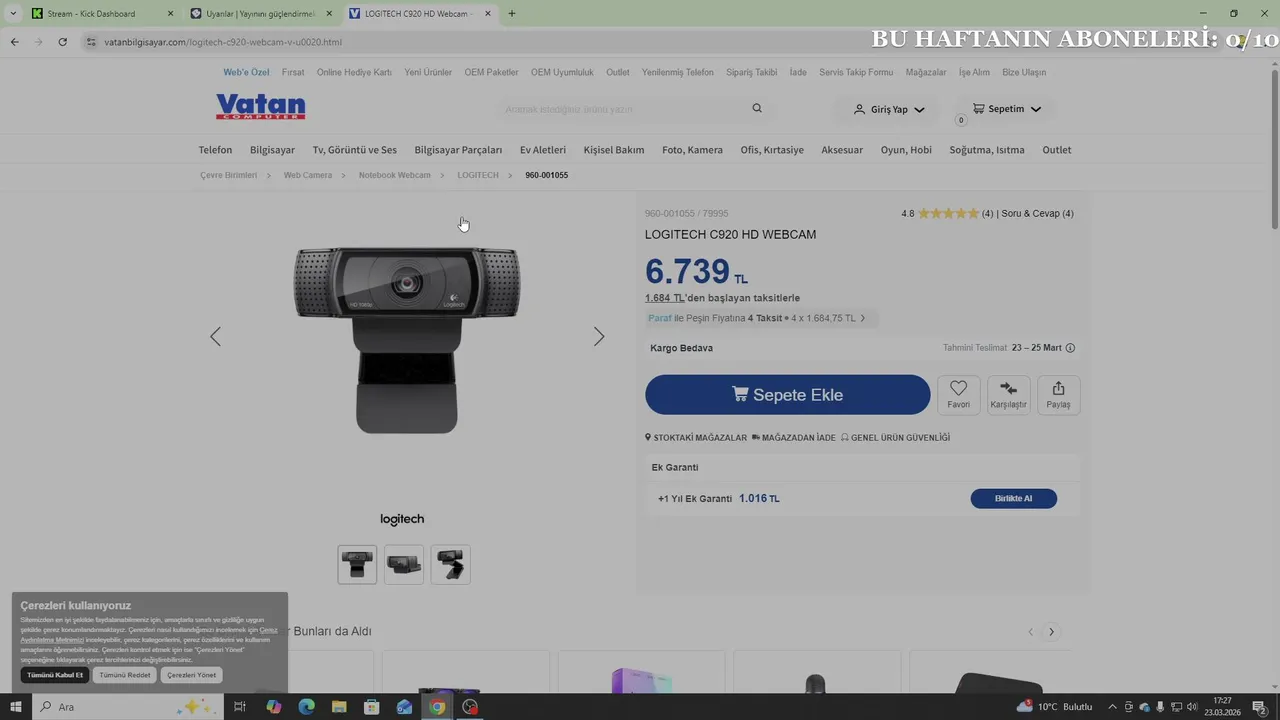This screenshot has width=1280, height=720.
Task: Select the first webcam thumbnail
Action: click(357, 565)
